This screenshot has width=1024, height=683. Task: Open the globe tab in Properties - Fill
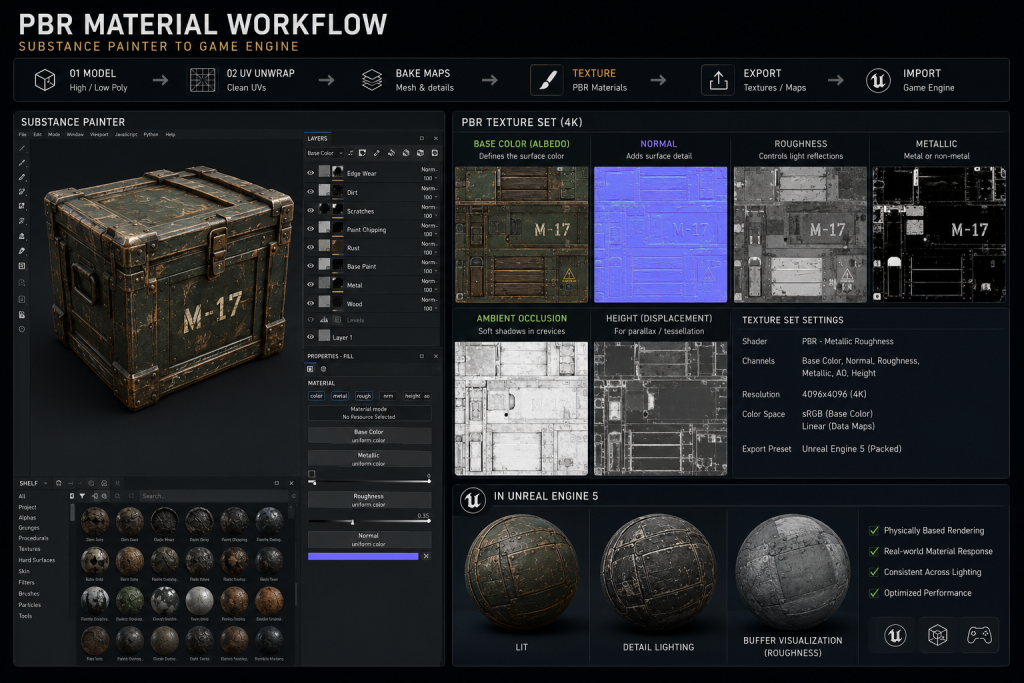[x=323, y=369]
